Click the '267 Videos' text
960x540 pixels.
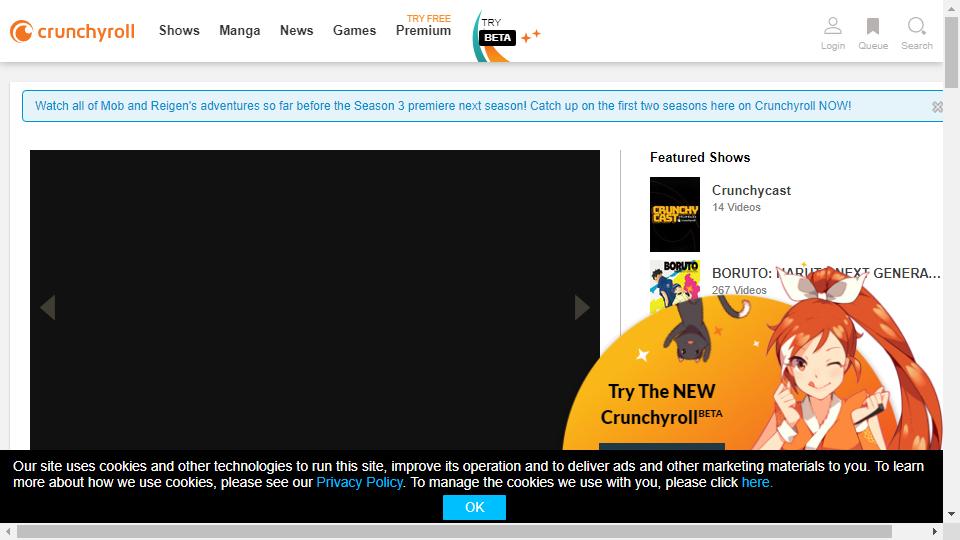[x=739, y=290]
